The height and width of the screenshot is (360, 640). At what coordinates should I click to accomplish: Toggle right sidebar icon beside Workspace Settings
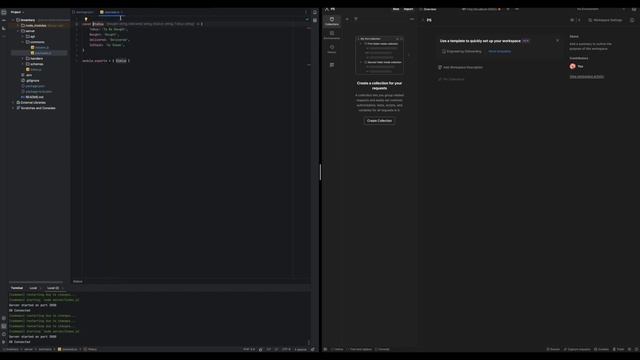(x=632, y=20)
